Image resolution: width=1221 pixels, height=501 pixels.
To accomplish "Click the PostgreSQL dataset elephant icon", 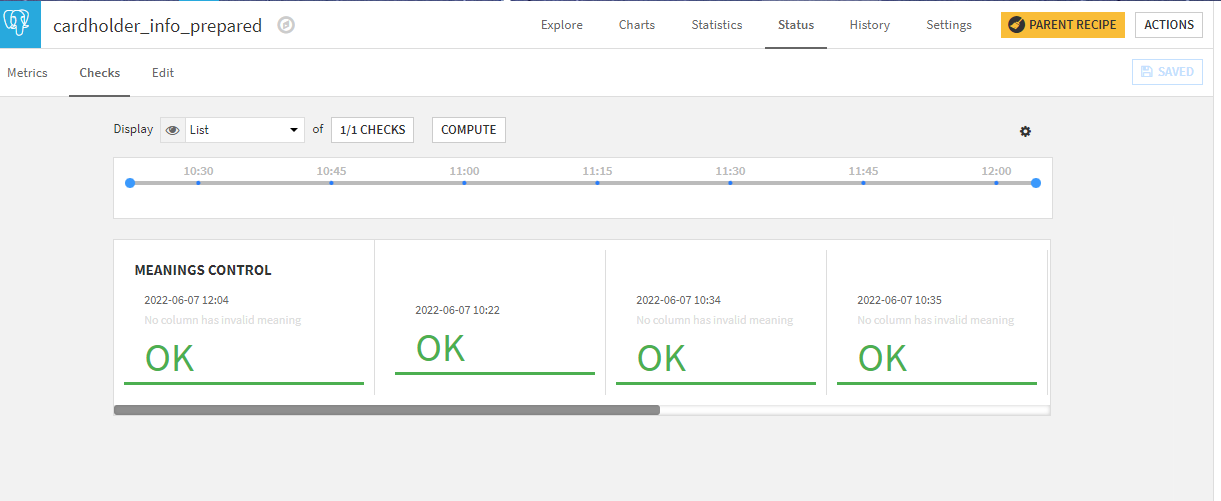I will [x=20, y=25].
